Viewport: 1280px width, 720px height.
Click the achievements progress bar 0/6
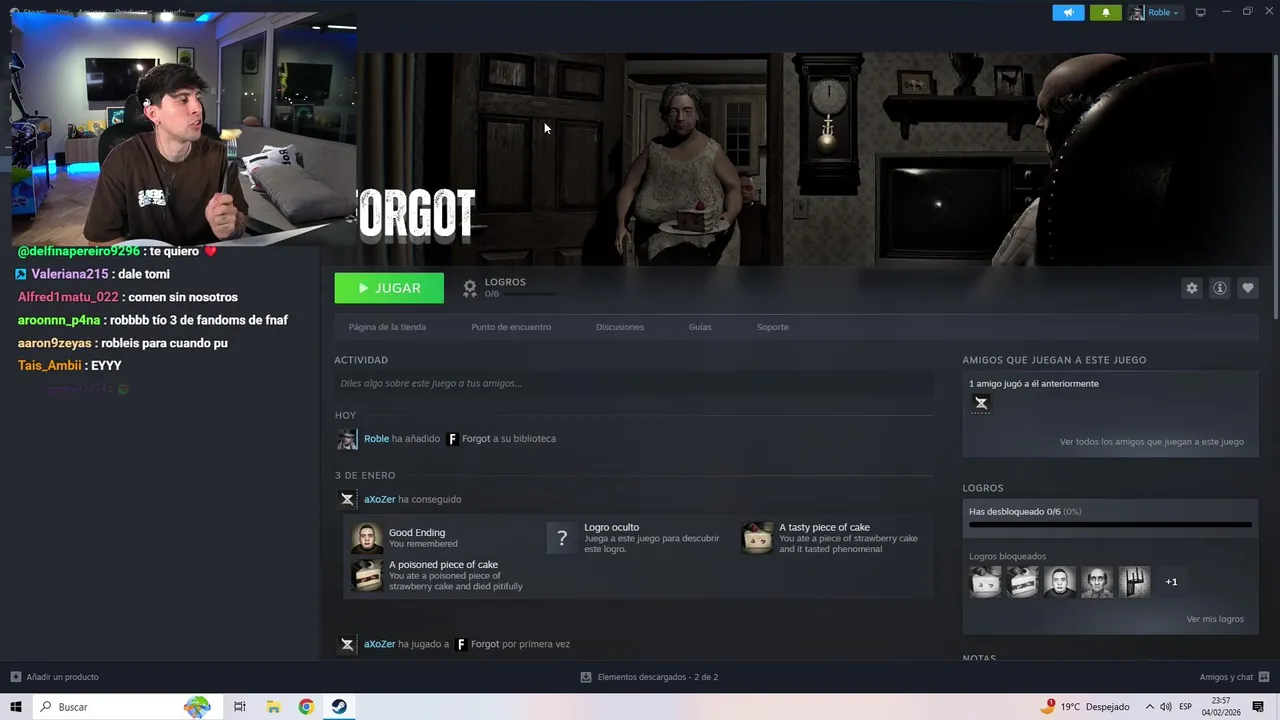(x=1110, y=524)
